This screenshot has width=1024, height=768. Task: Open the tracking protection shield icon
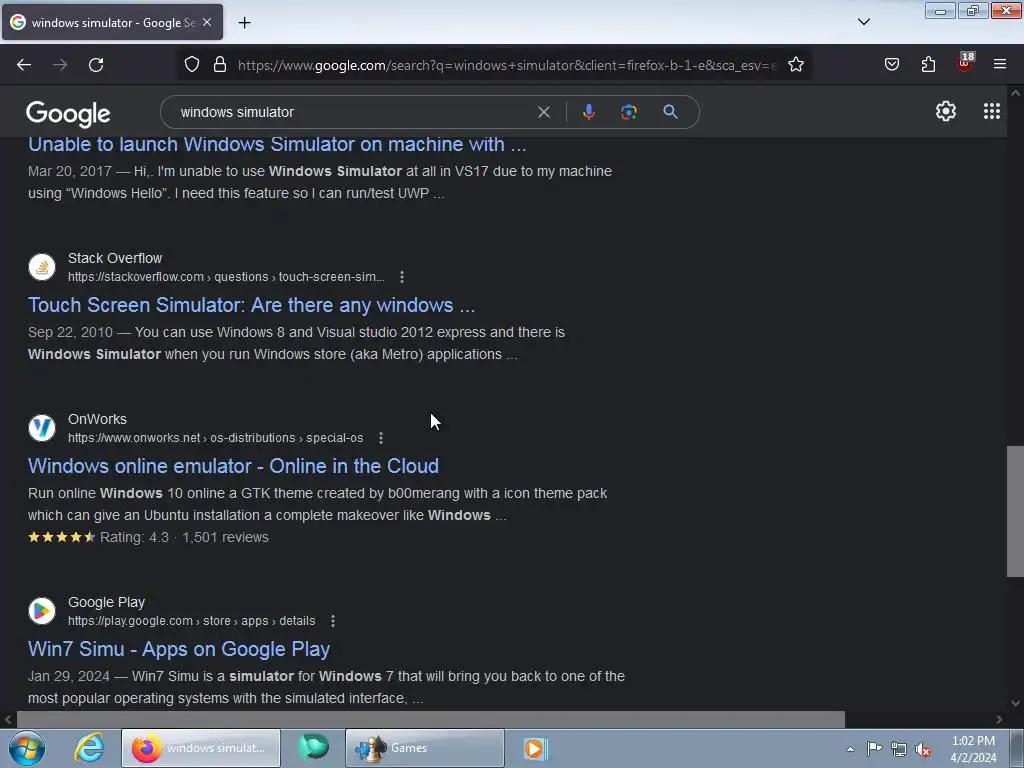pos(191,65)
